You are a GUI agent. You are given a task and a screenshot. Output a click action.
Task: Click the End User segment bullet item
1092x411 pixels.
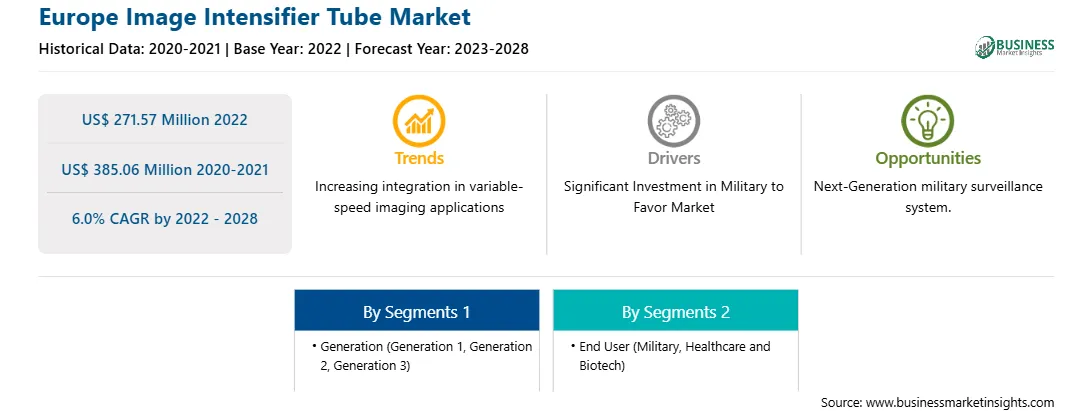tap(669, 355)
